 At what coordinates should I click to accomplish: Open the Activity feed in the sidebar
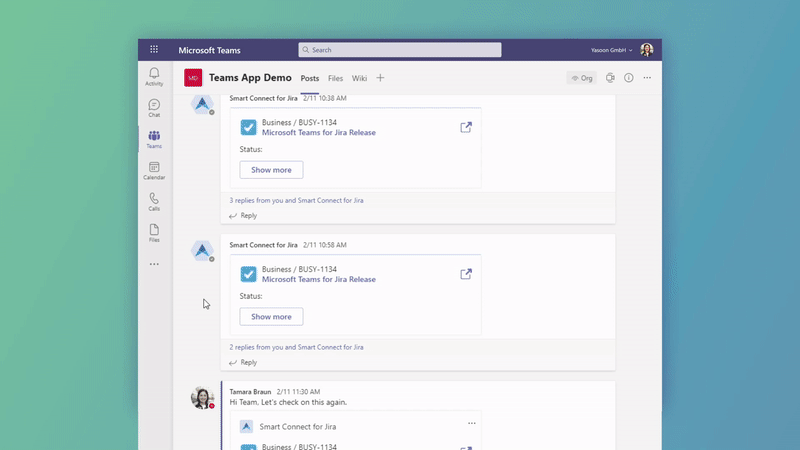coord(154,76)
